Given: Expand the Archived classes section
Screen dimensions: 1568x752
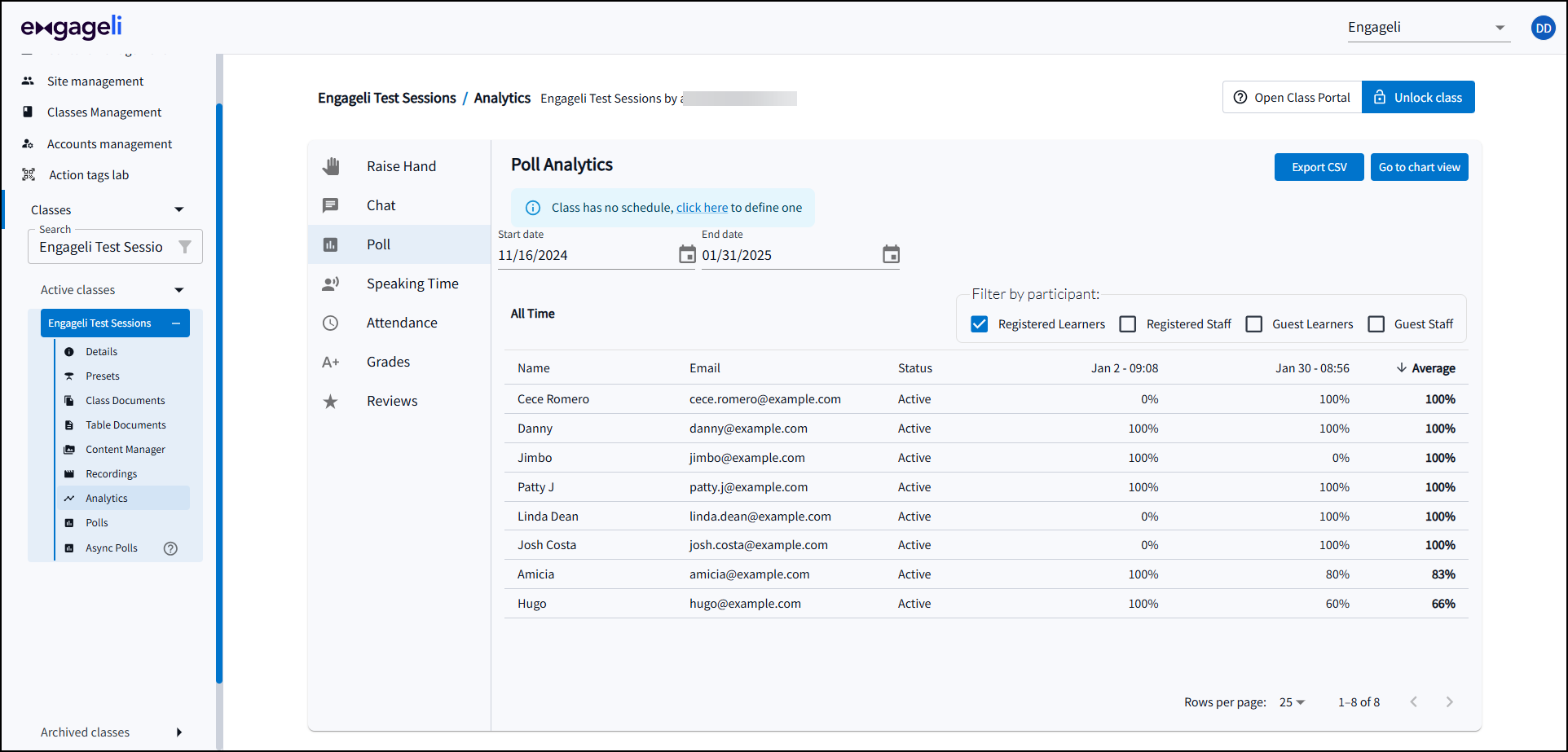Looking at the screenshot, I should pyautogui.click(x=179, y=732).
